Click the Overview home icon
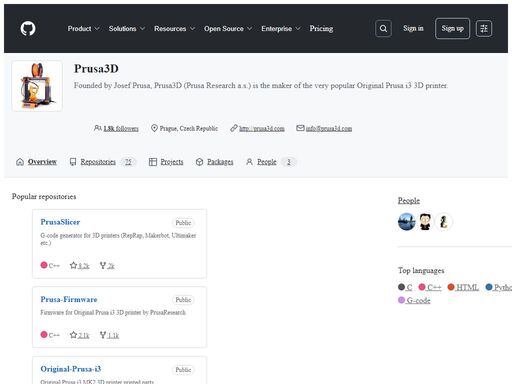 (x=20, y=162)
